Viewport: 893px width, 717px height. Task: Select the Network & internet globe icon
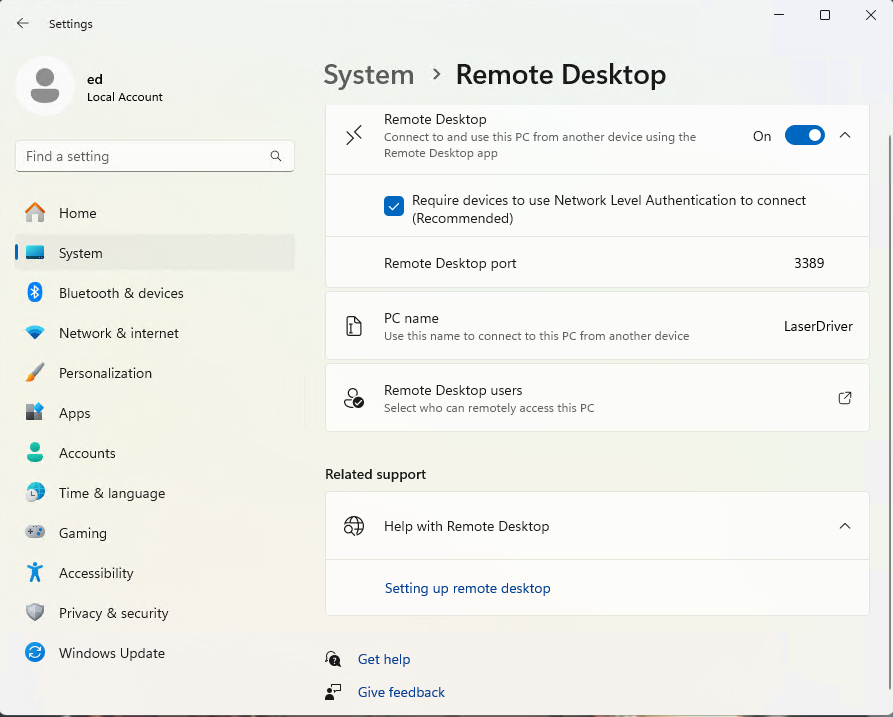pyautogui.click(x=35, y=333)
